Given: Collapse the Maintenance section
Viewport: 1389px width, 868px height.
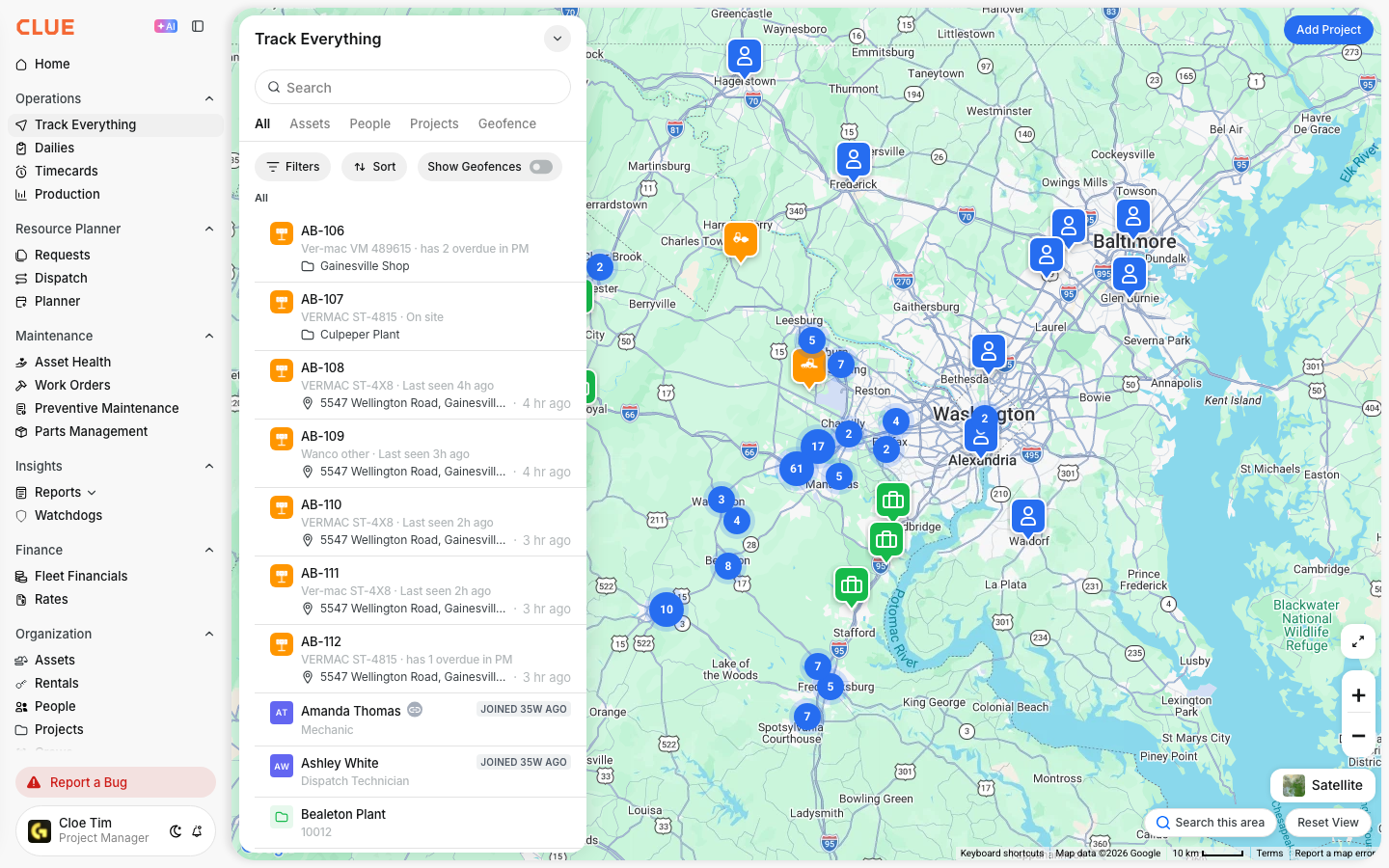Looking at the screenshot, I should [209, 336].
